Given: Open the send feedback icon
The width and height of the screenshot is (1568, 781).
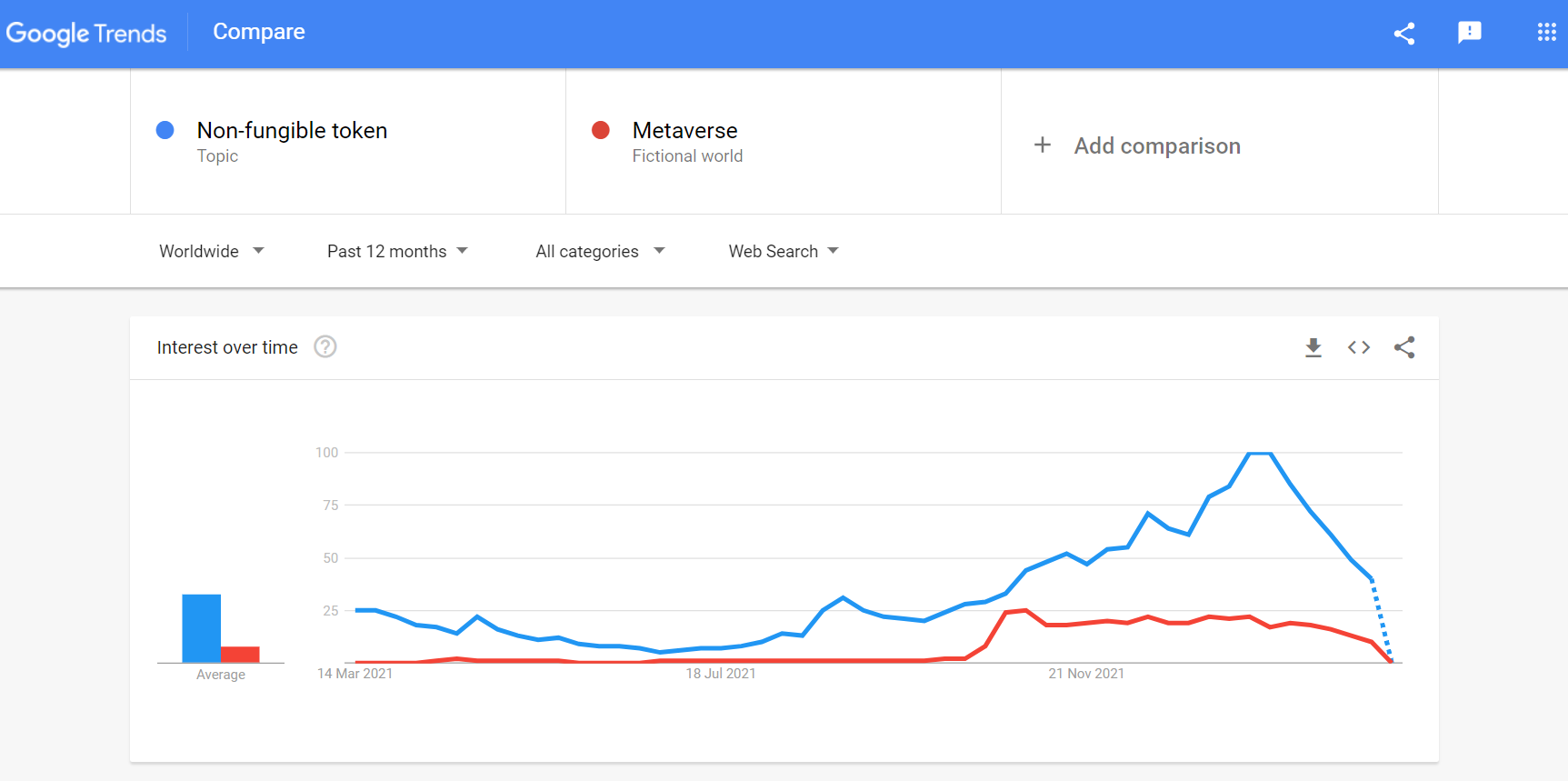Looking at the screenshot, I should click(1470, 33).
